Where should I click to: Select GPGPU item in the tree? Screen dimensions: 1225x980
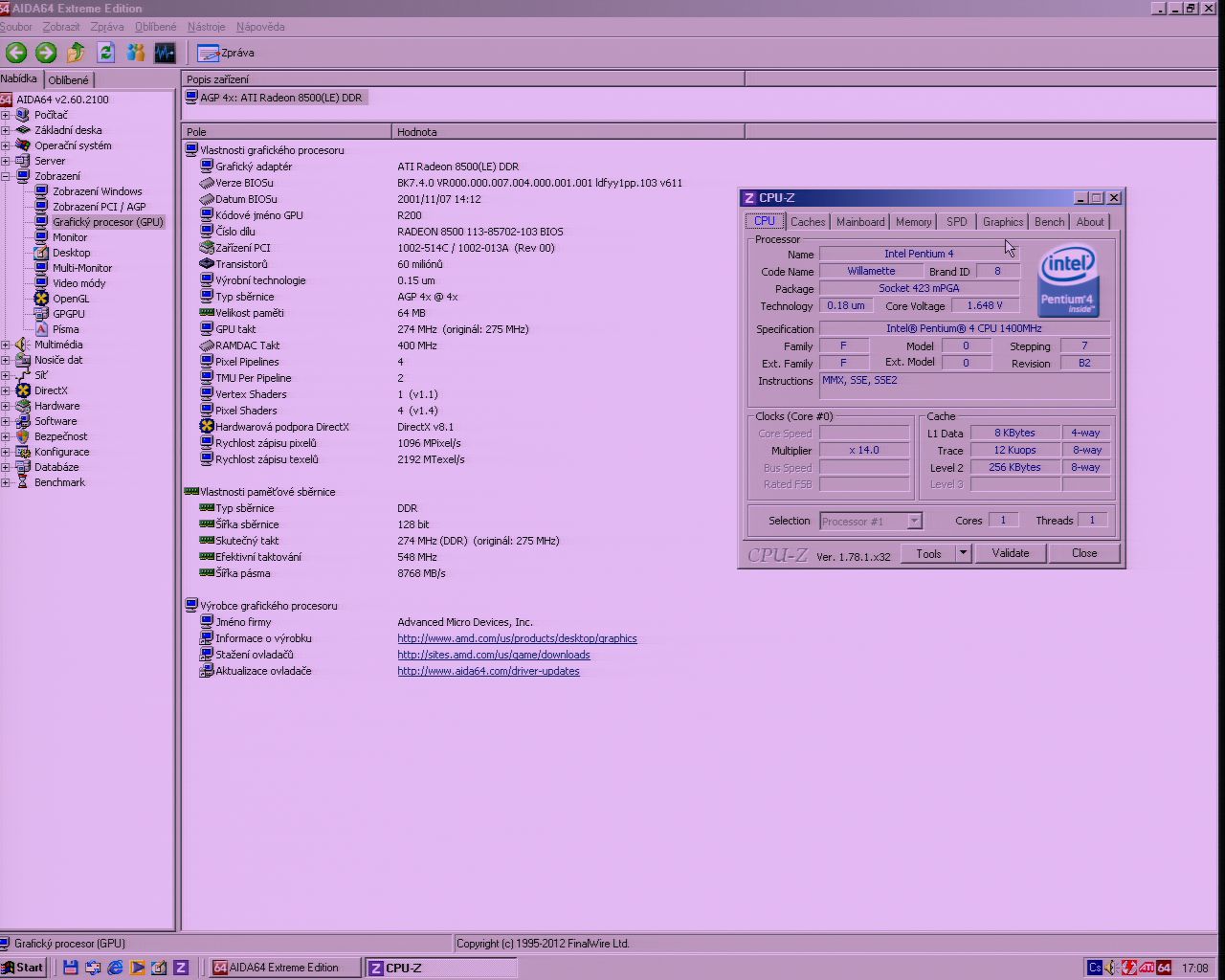click(69, 314)
